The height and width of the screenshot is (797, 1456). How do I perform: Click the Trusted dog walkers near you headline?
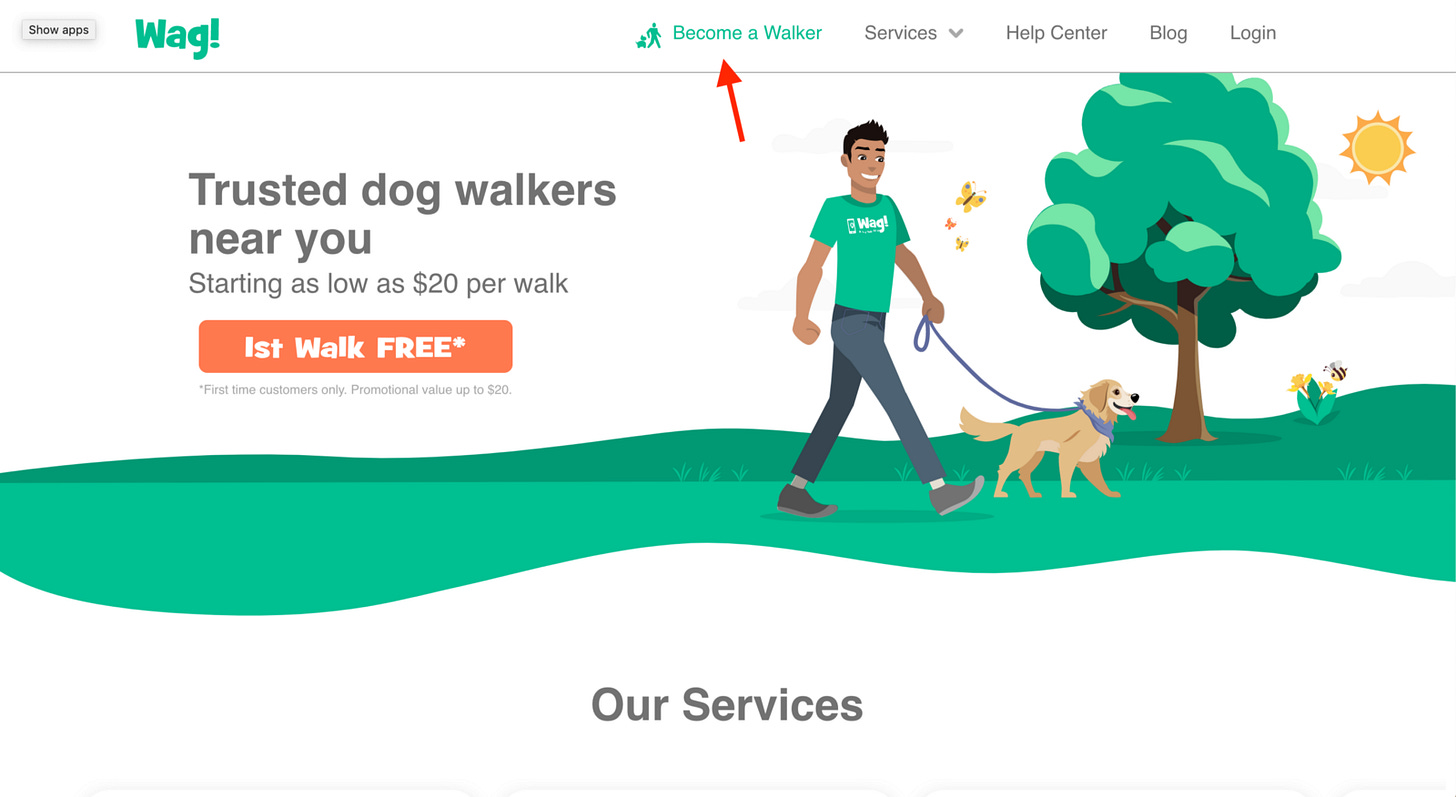click(402, 213)
